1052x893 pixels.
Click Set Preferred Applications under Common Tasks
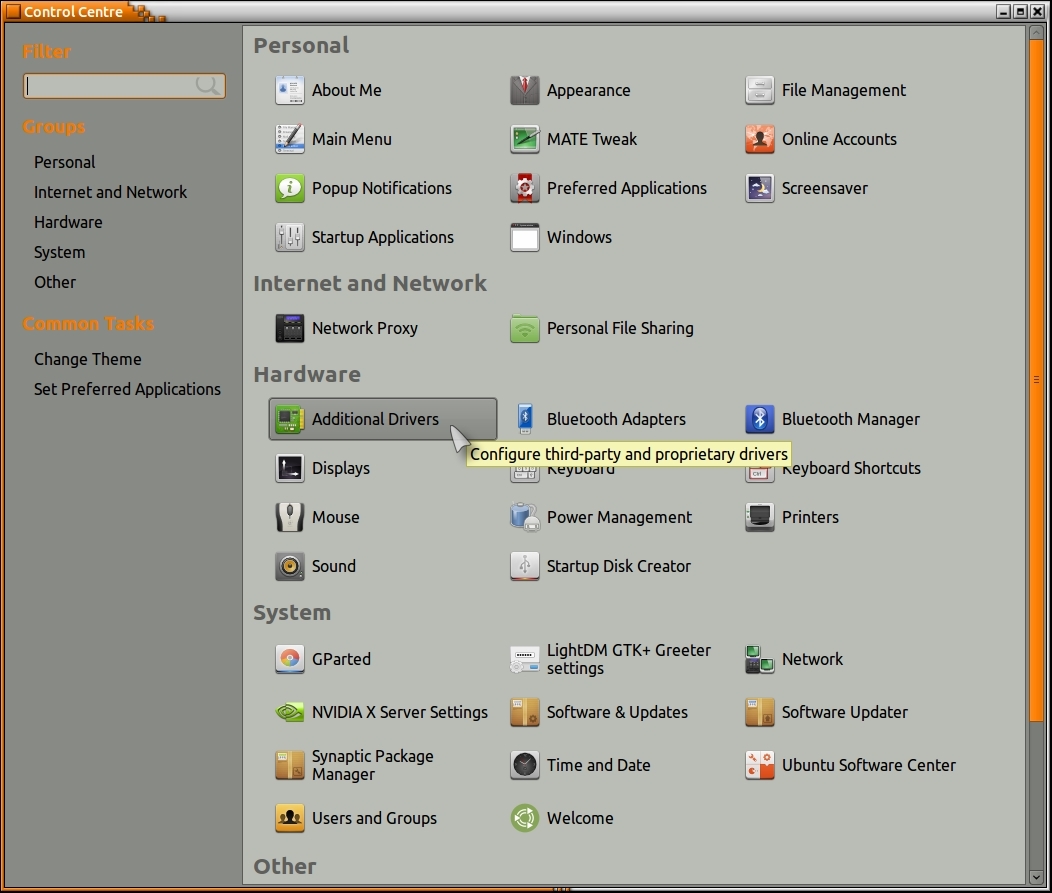click(127, 389)
